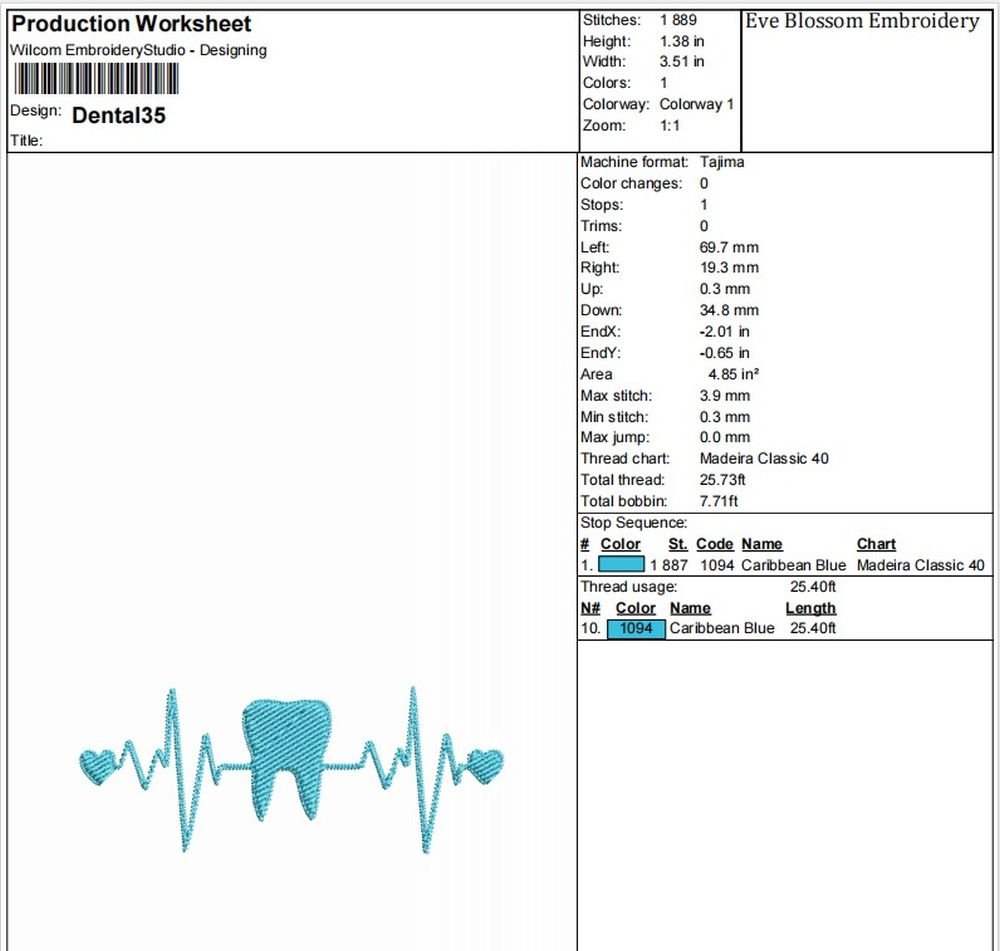This screenshot has height=951, width=1000.
Task: Select the Area value '4.85 in²'
Action: tap(733, 374)
